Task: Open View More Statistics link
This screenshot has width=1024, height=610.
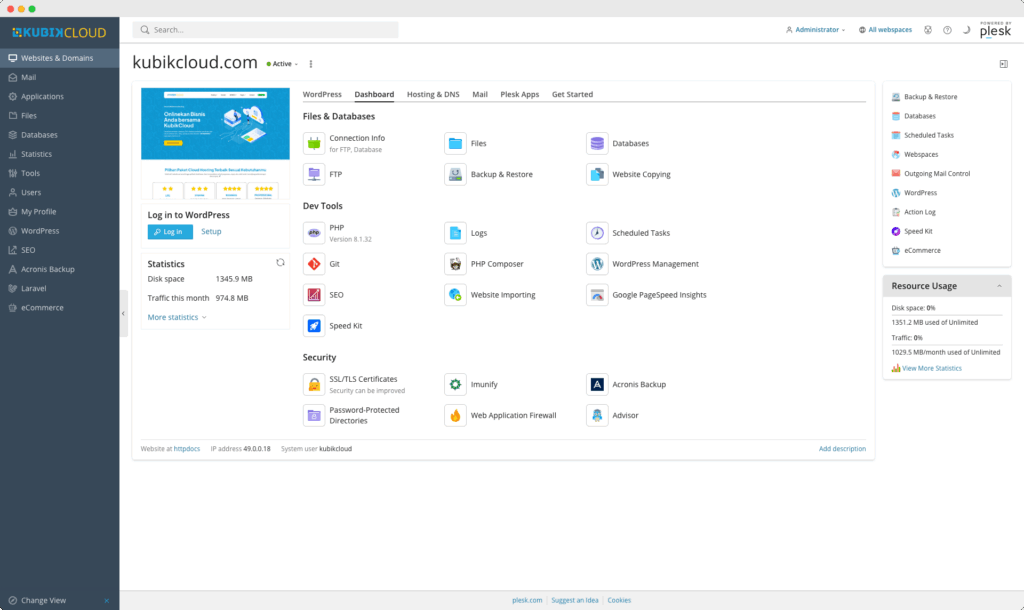Action: point(931,368)
